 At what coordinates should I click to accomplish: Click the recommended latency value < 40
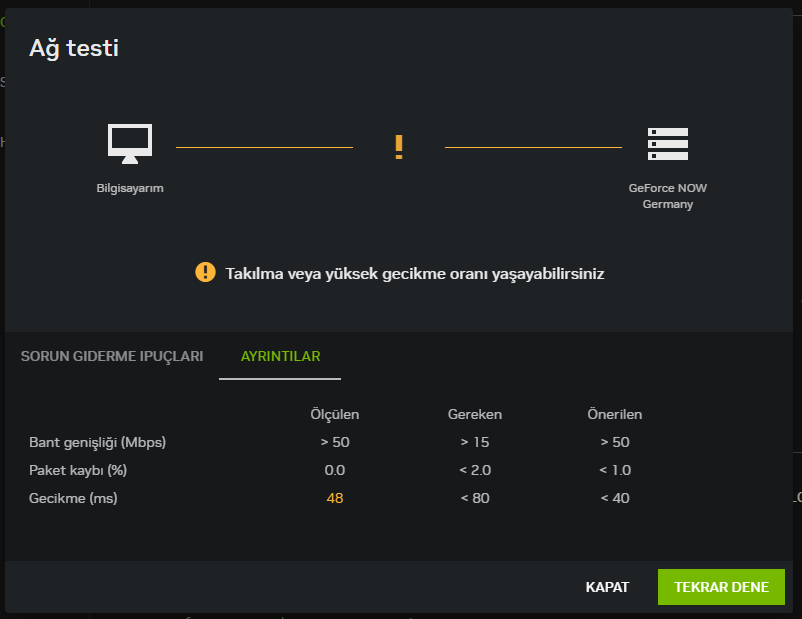coord(615,498)
